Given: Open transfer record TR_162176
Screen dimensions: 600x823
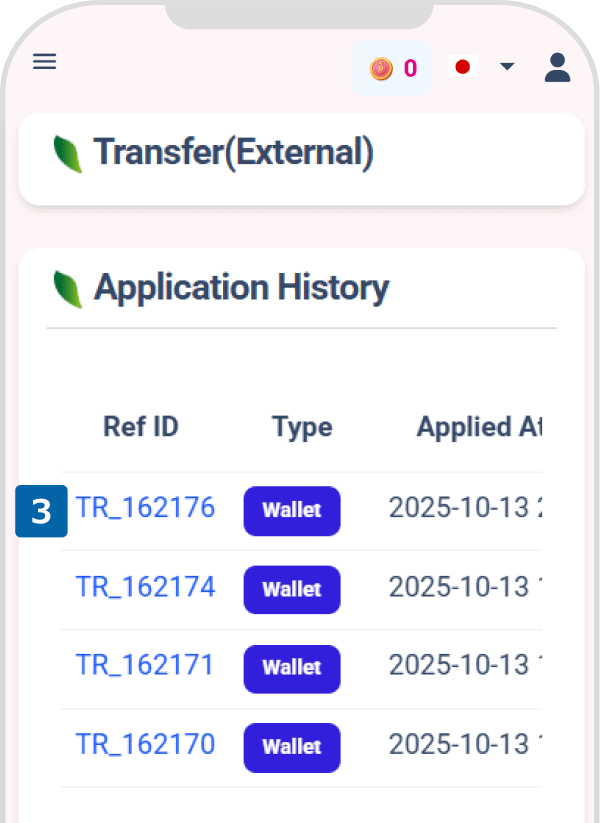Looking at the screenshot, I should pos(145,508).
